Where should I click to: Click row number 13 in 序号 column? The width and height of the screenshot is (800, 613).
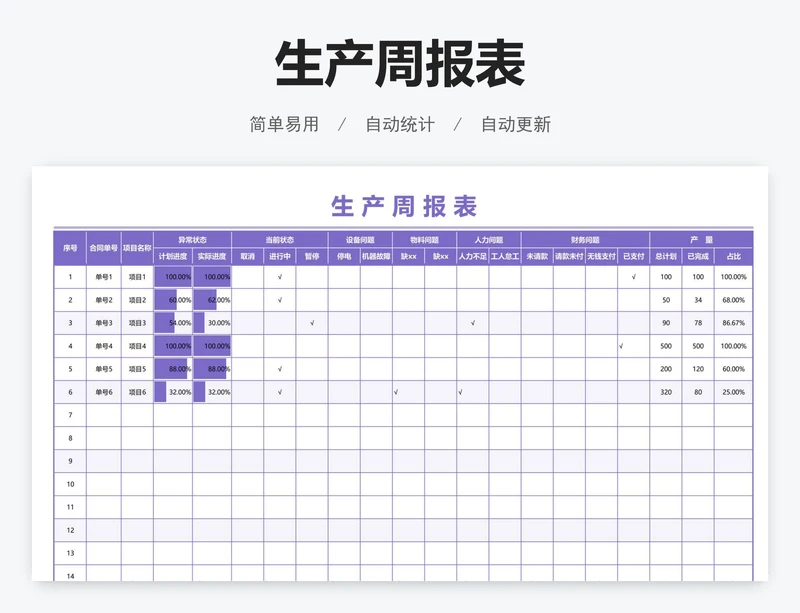point(70,553)
